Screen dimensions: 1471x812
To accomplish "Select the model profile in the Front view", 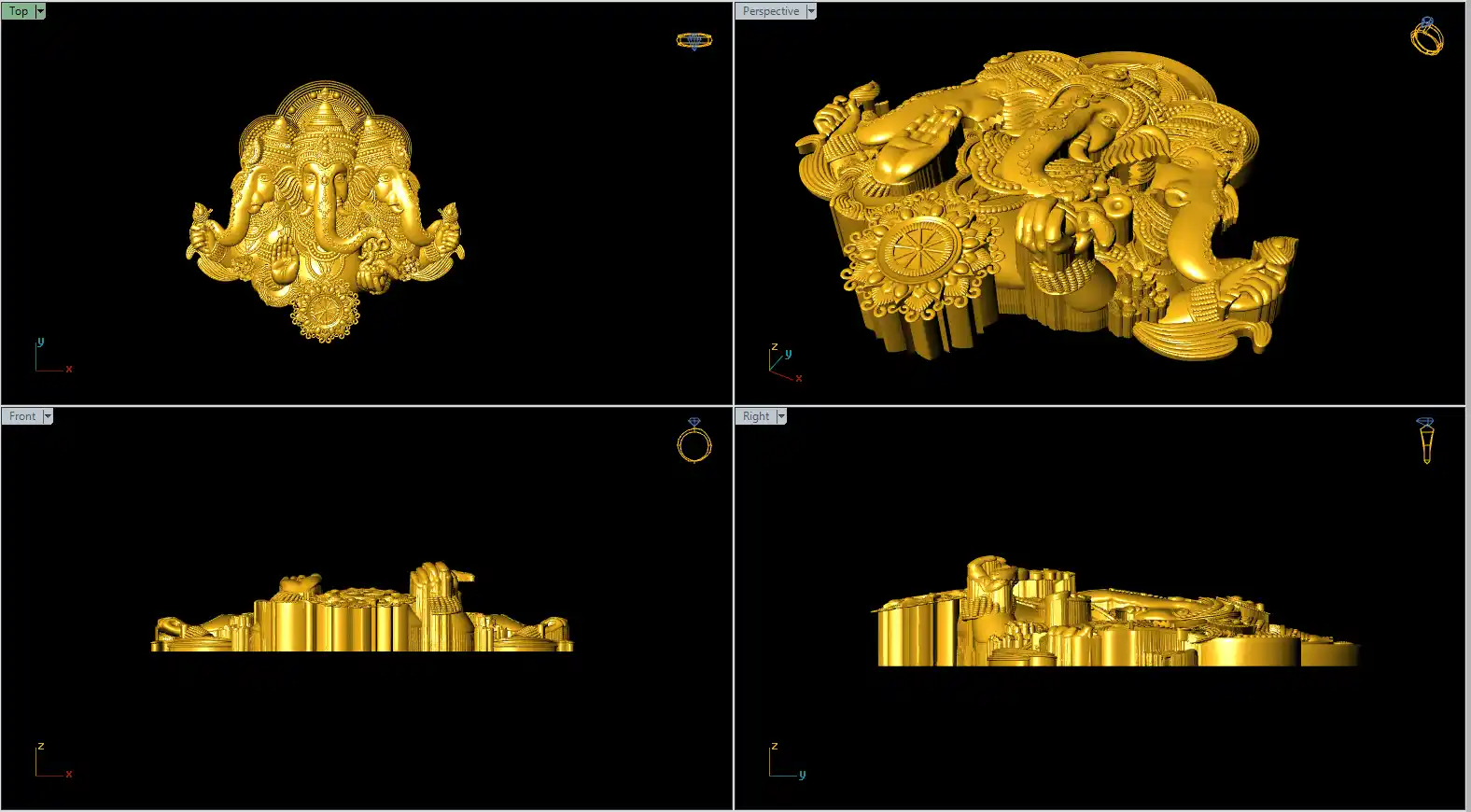I will (x=362, y=618).
